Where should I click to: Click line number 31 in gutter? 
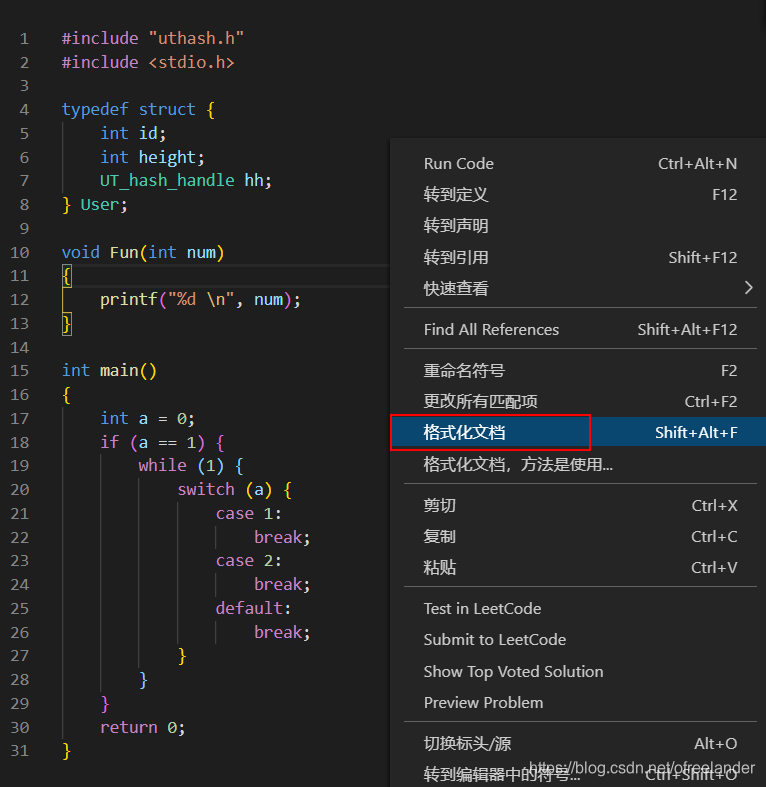(x=20, y=751)
